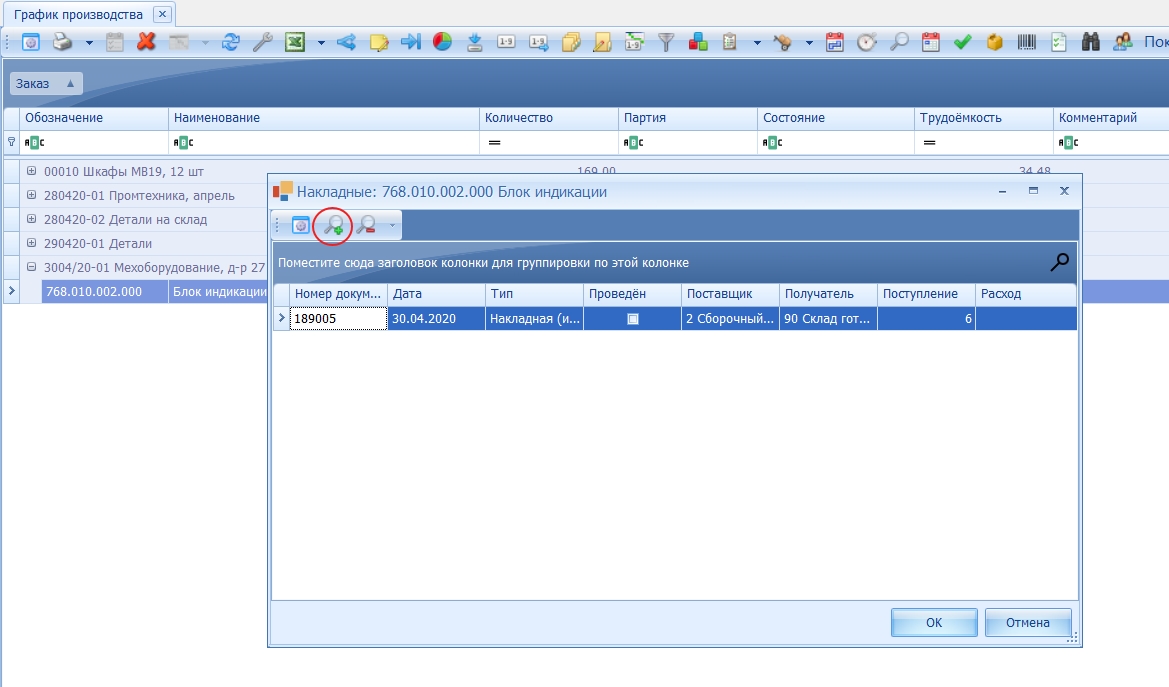Click the wrench settings icon

point(262,42)
